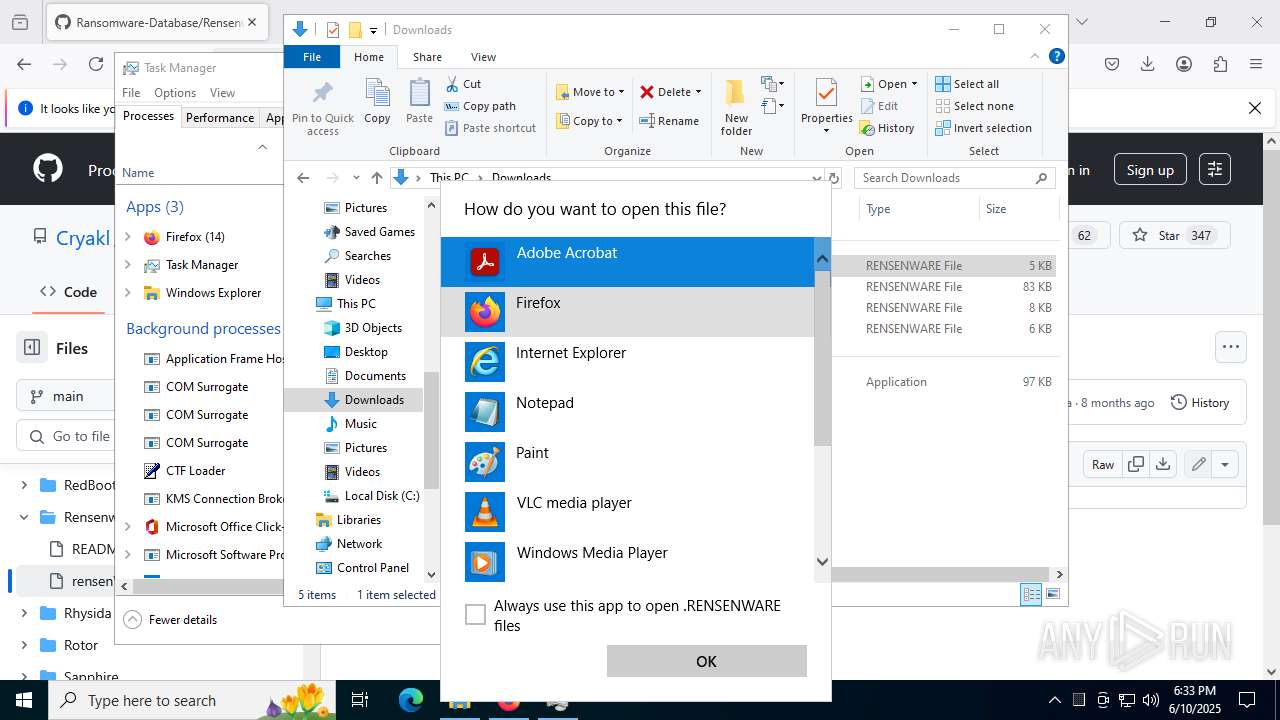Select Windows Media Player as the app
Image resolution: width=1280 pixels, height=720 pixels.
click(x=628, y=562)
